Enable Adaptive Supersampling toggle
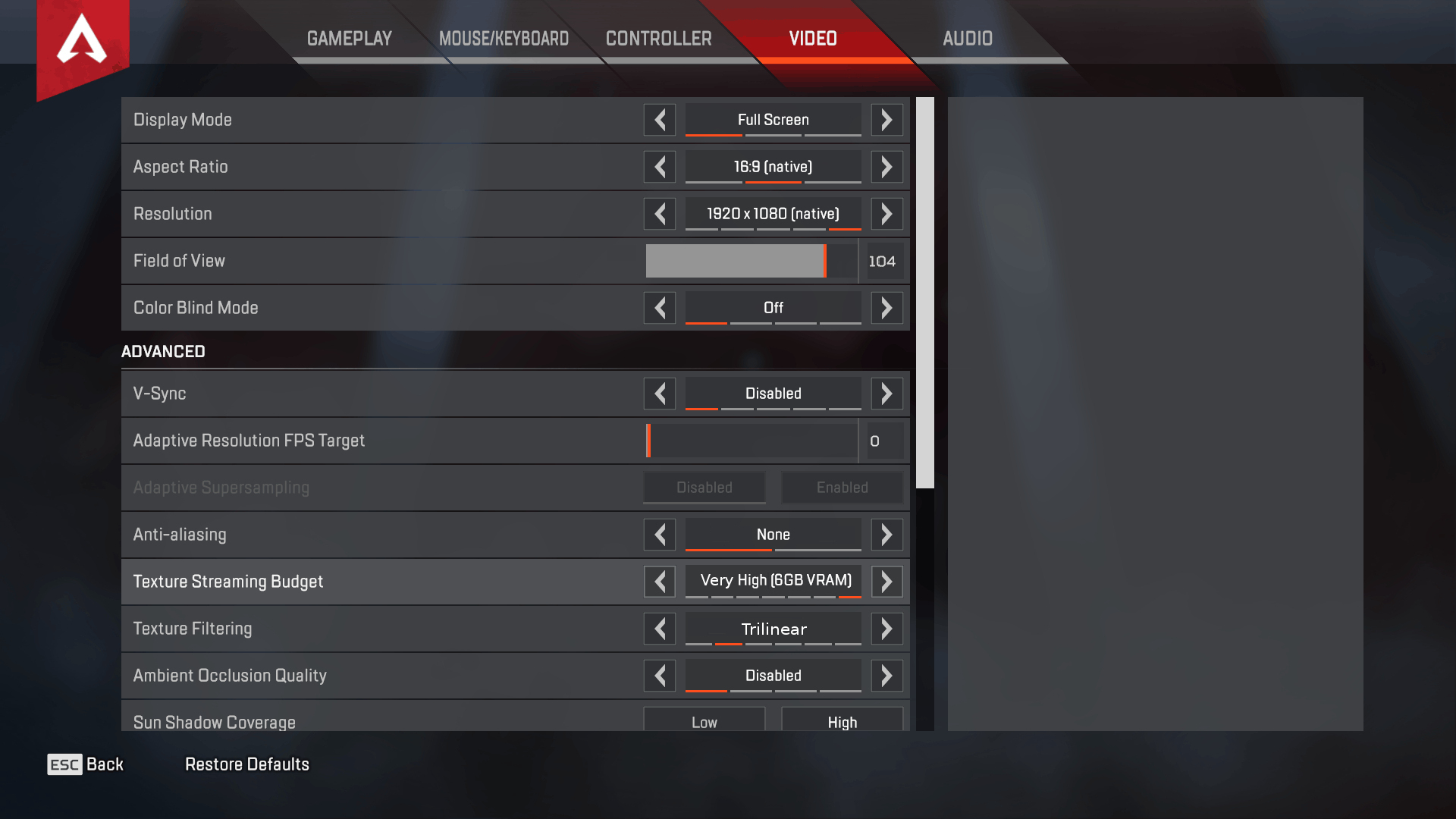1456x819 pixels. (x=840, y=487)
